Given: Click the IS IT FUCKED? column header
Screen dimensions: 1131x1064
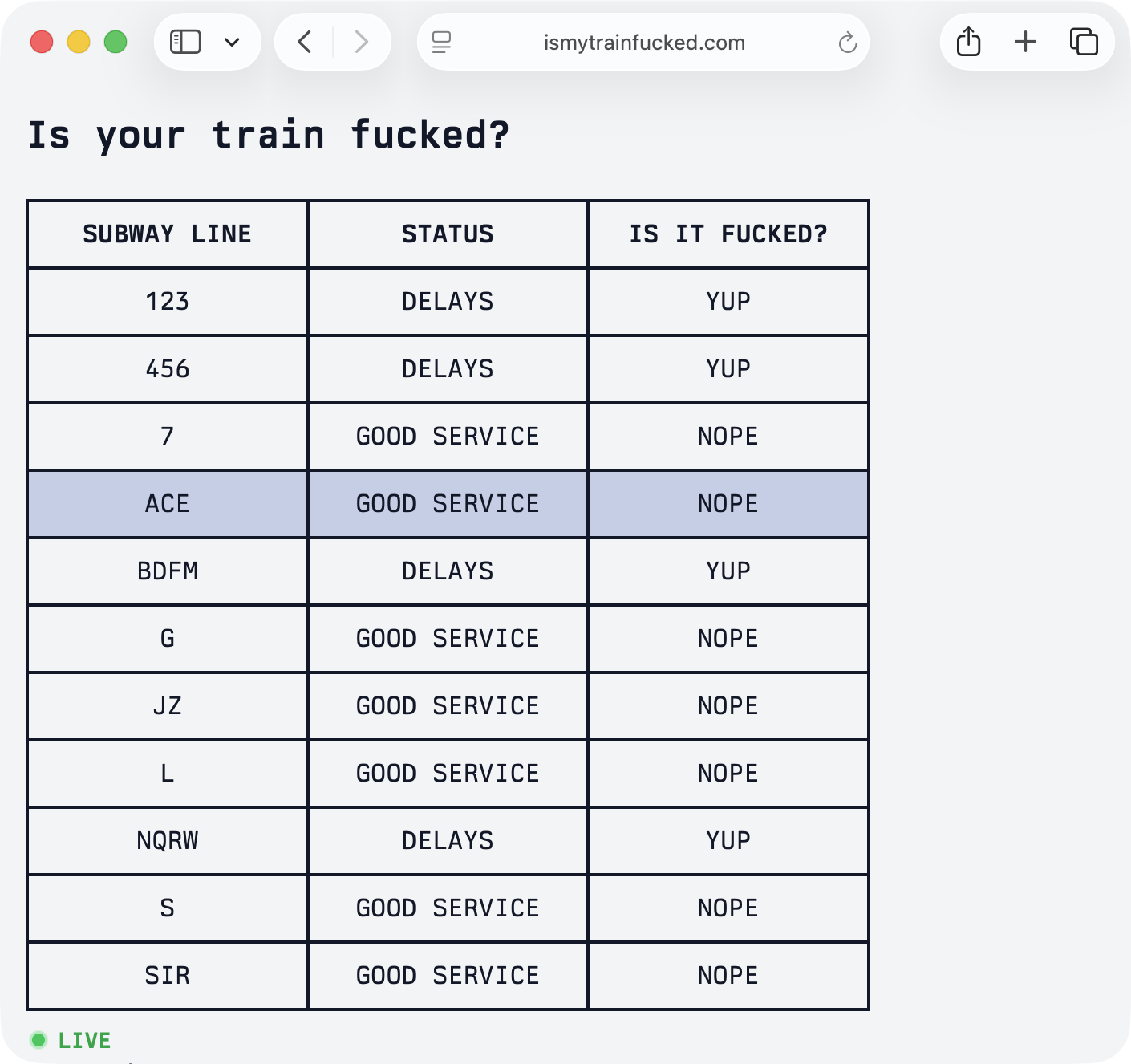Looking at the screenshot, I should click(x=728, y=234).
